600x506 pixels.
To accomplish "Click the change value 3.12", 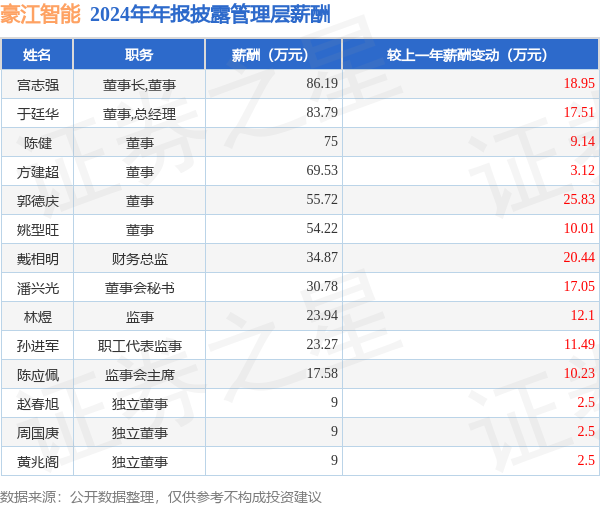I will pos(582,170).
